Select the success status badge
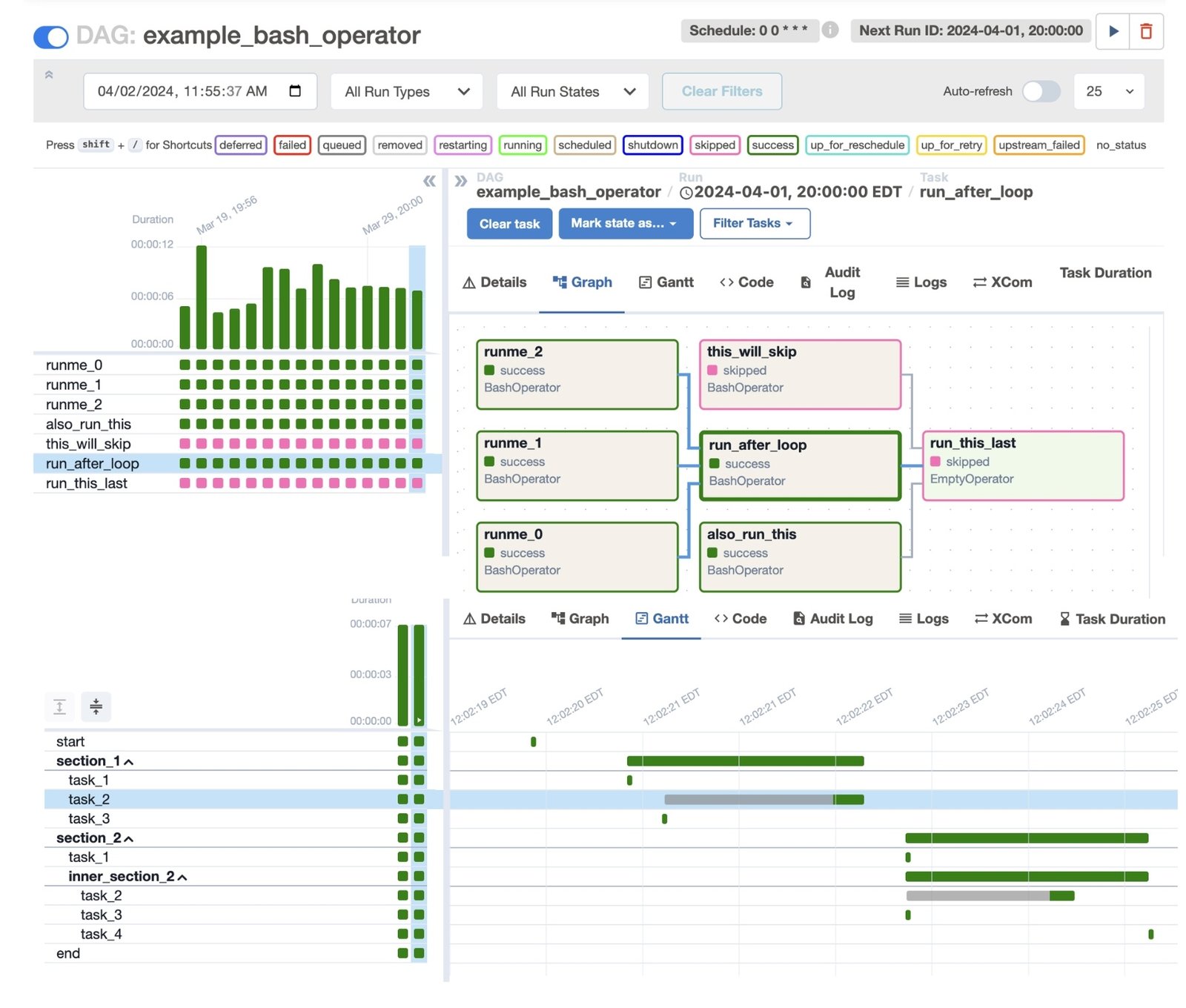The width and height of the screenshot is (1186, 1008). tap(772, 145)
